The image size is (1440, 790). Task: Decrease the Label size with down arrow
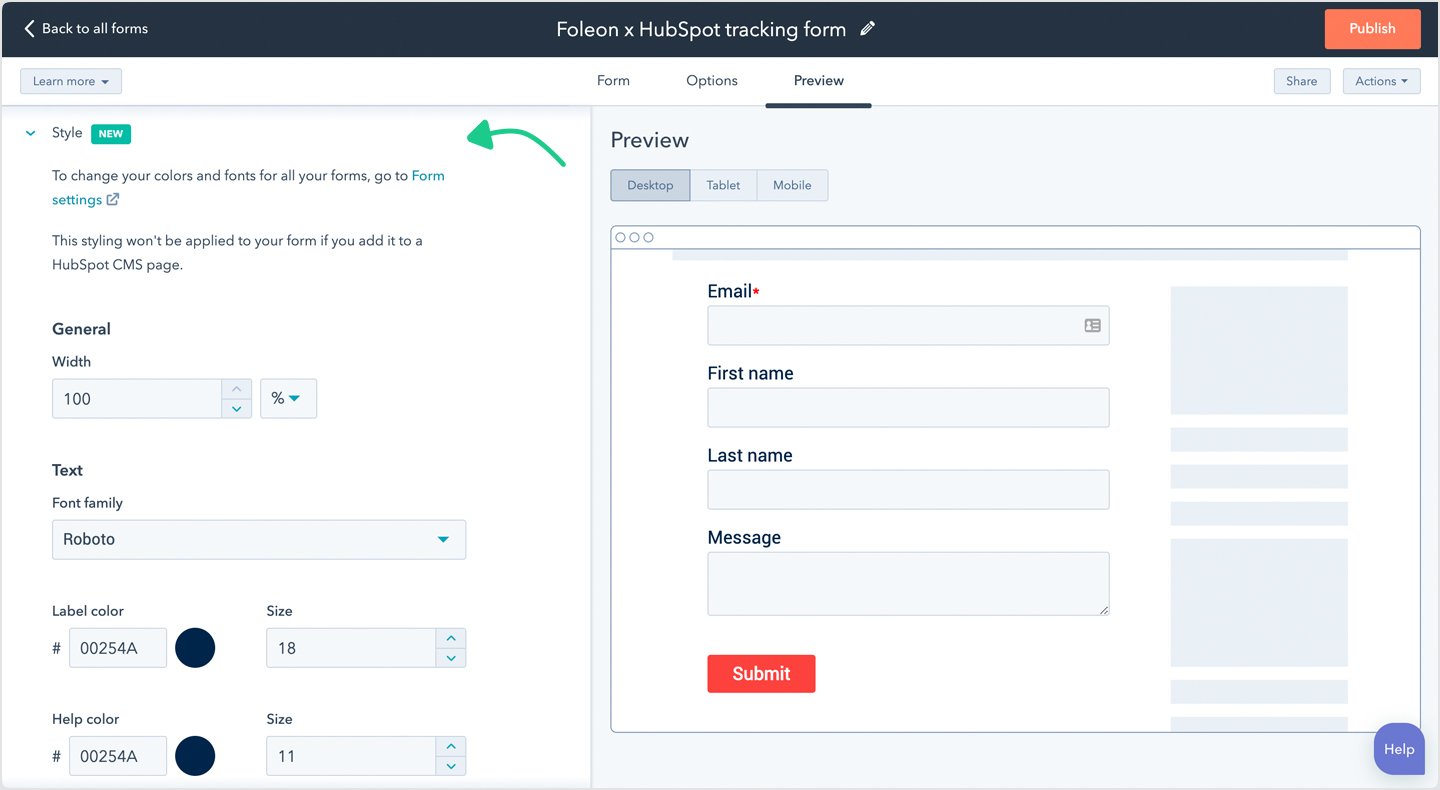click(x=451, y=658)
